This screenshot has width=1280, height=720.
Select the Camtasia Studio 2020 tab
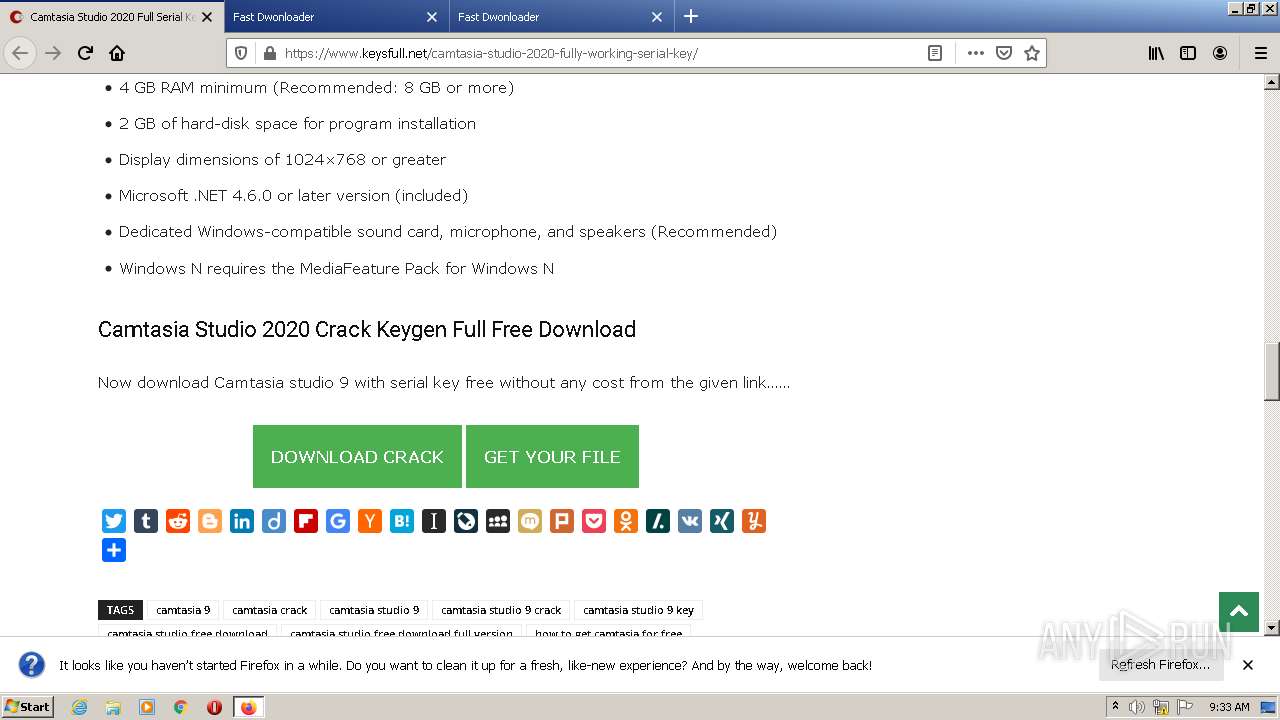(x=111, y=17)
